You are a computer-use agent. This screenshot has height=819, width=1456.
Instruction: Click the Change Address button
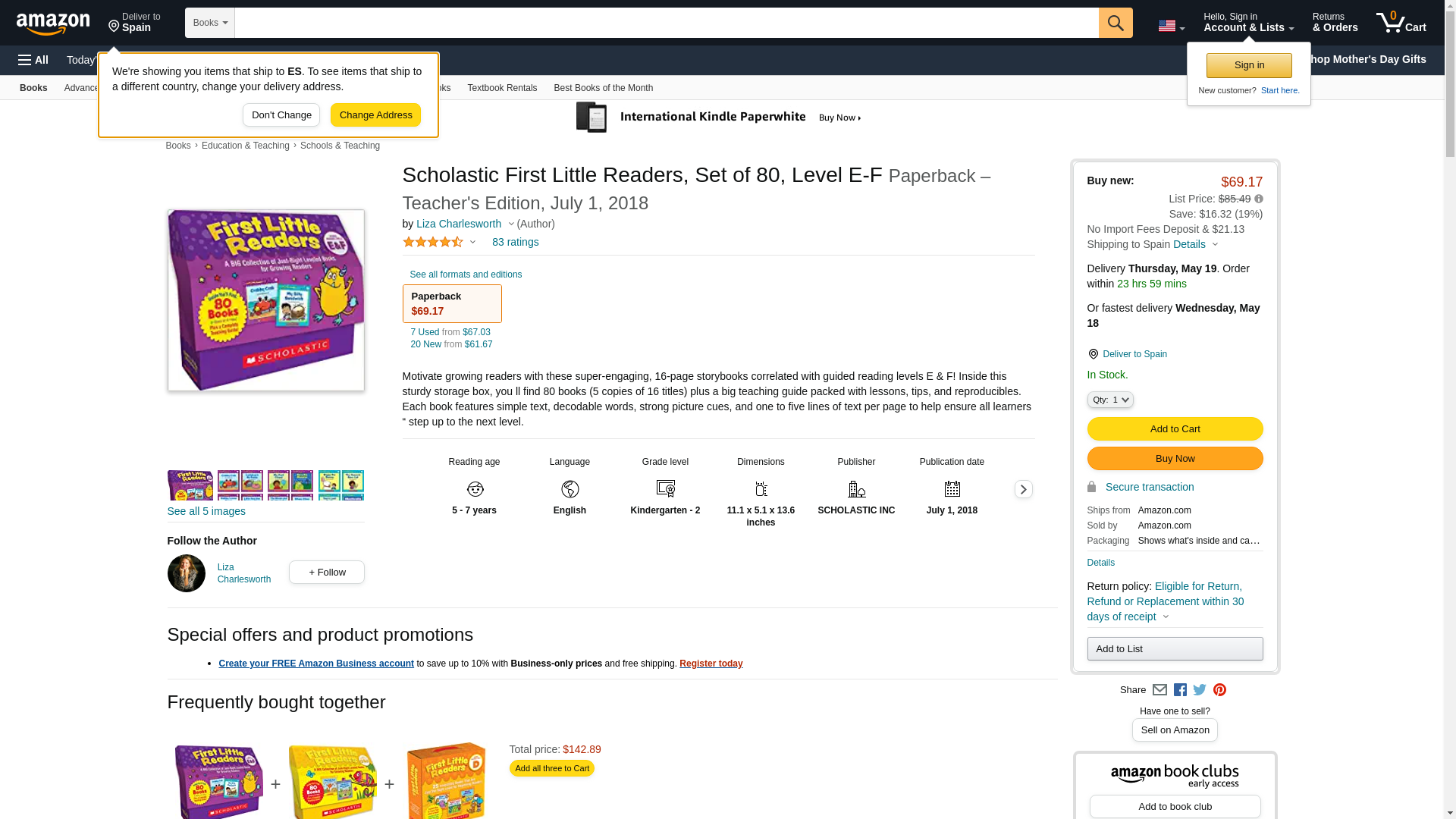[x=375, y=115]
